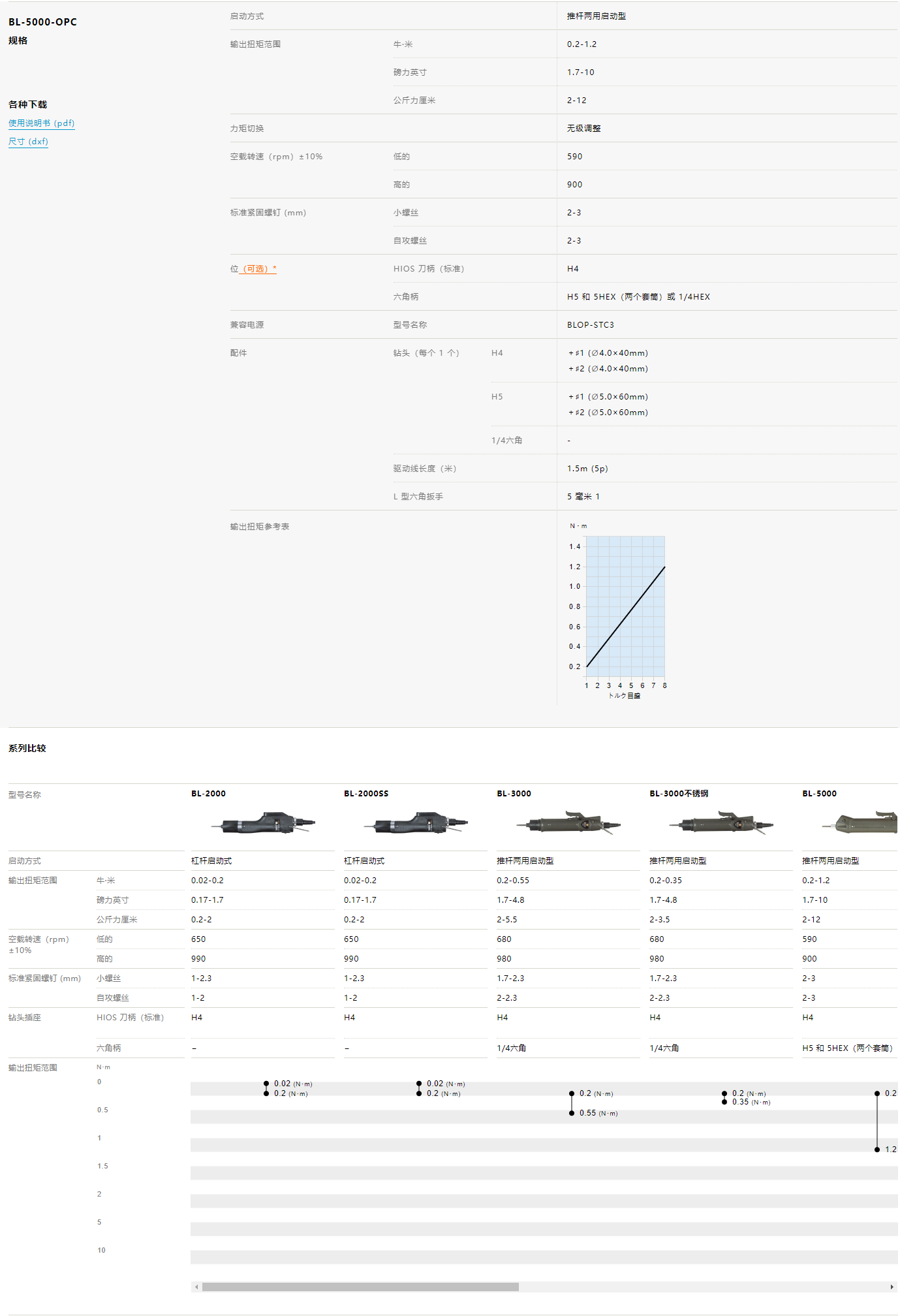Select the BL-3000不锈钢 screwdriver picture
Image resolution: width=900 pixels, height=1316 pixels.
(721, 824)
